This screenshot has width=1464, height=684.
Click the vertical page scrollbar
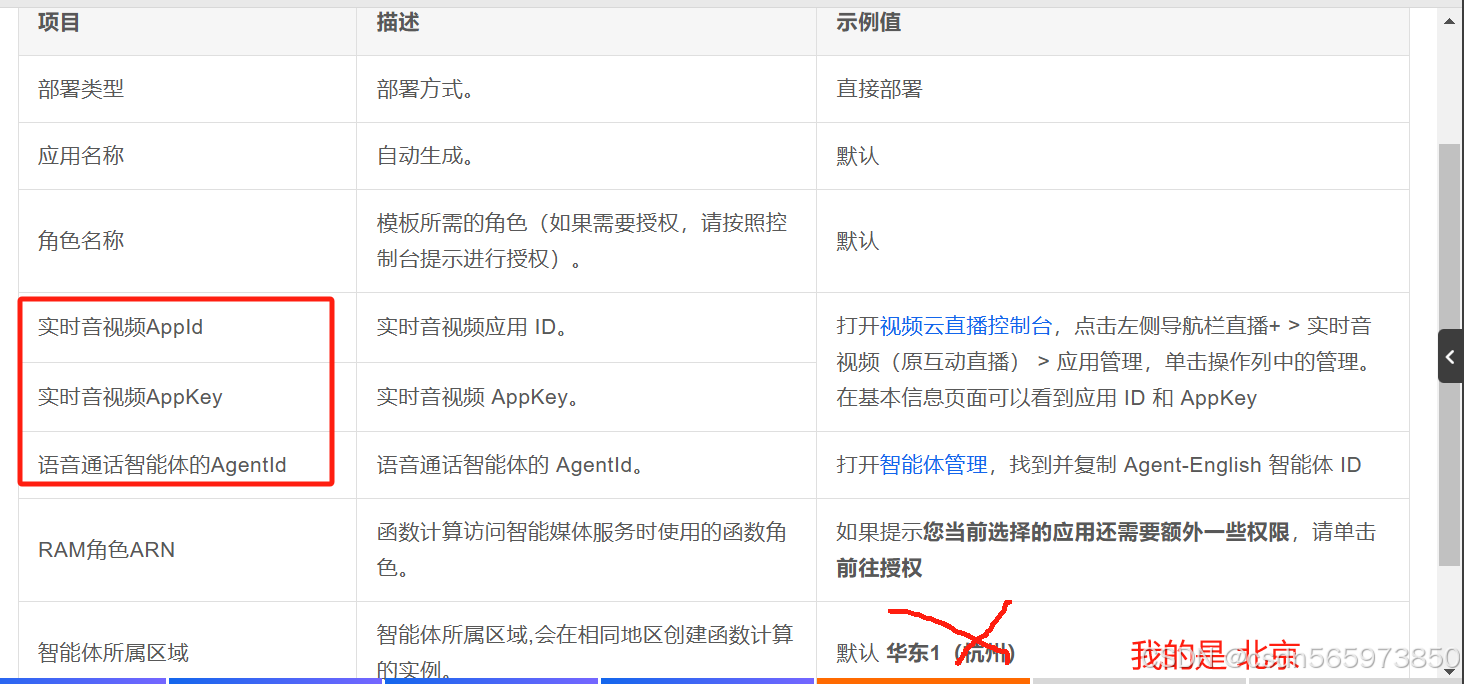click(1449, 353)
